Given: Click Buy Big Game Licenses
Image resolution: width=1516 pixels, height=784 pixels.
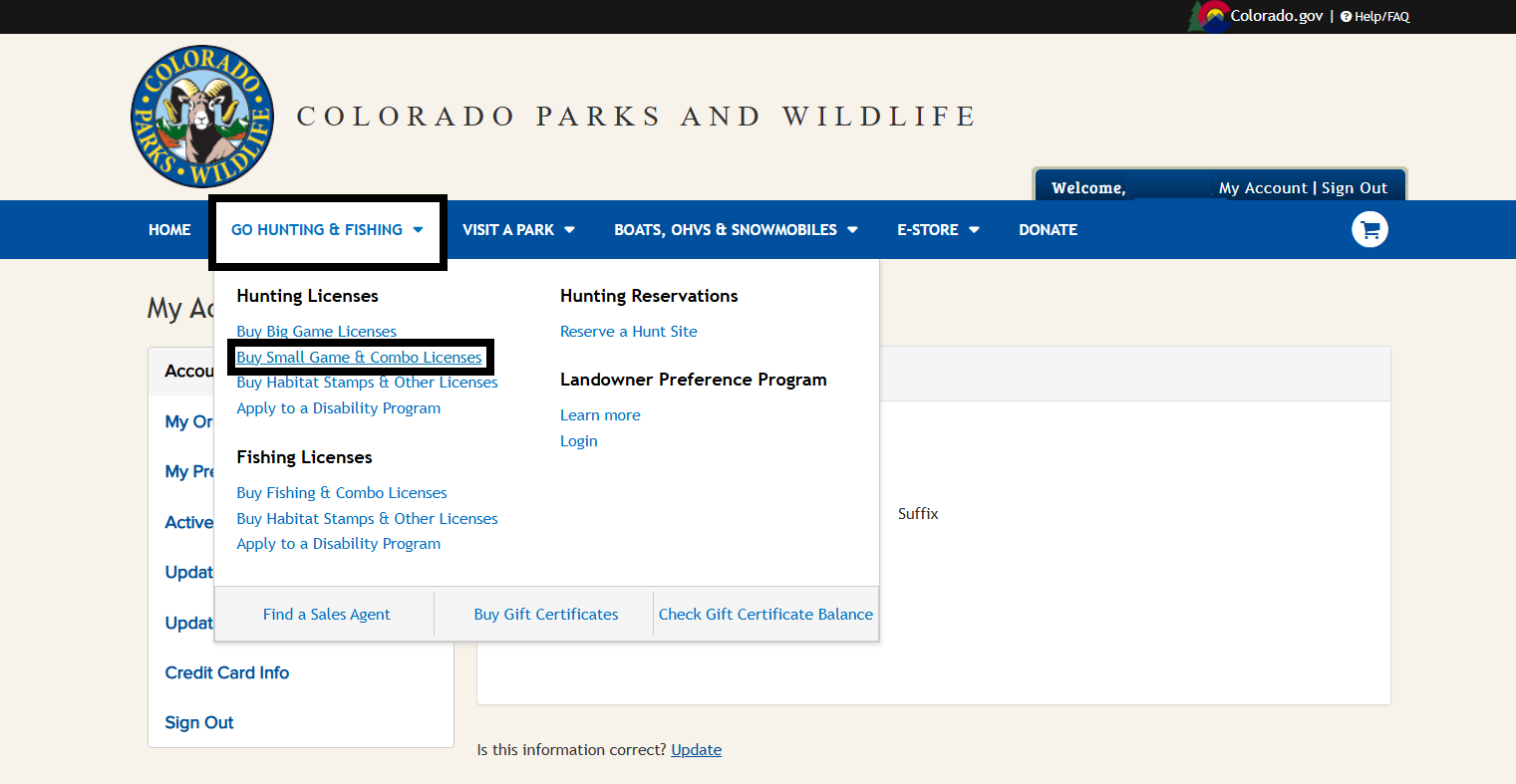Looking at the screenshot, I should pyautogui.click(x=316, y=332).
